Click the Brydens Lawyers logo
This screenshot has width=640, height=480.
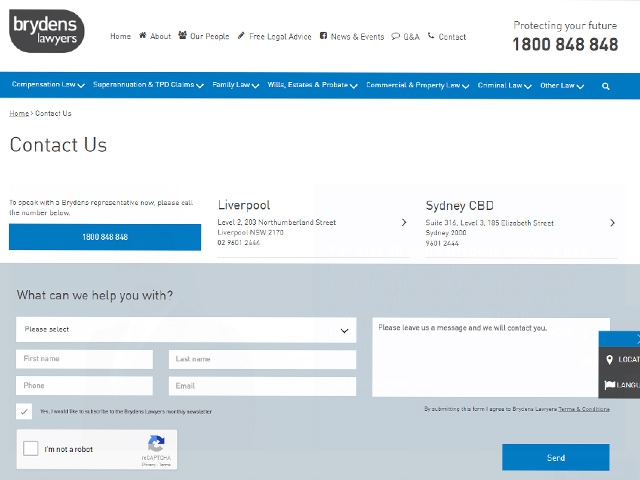click(x=47, y=31)
